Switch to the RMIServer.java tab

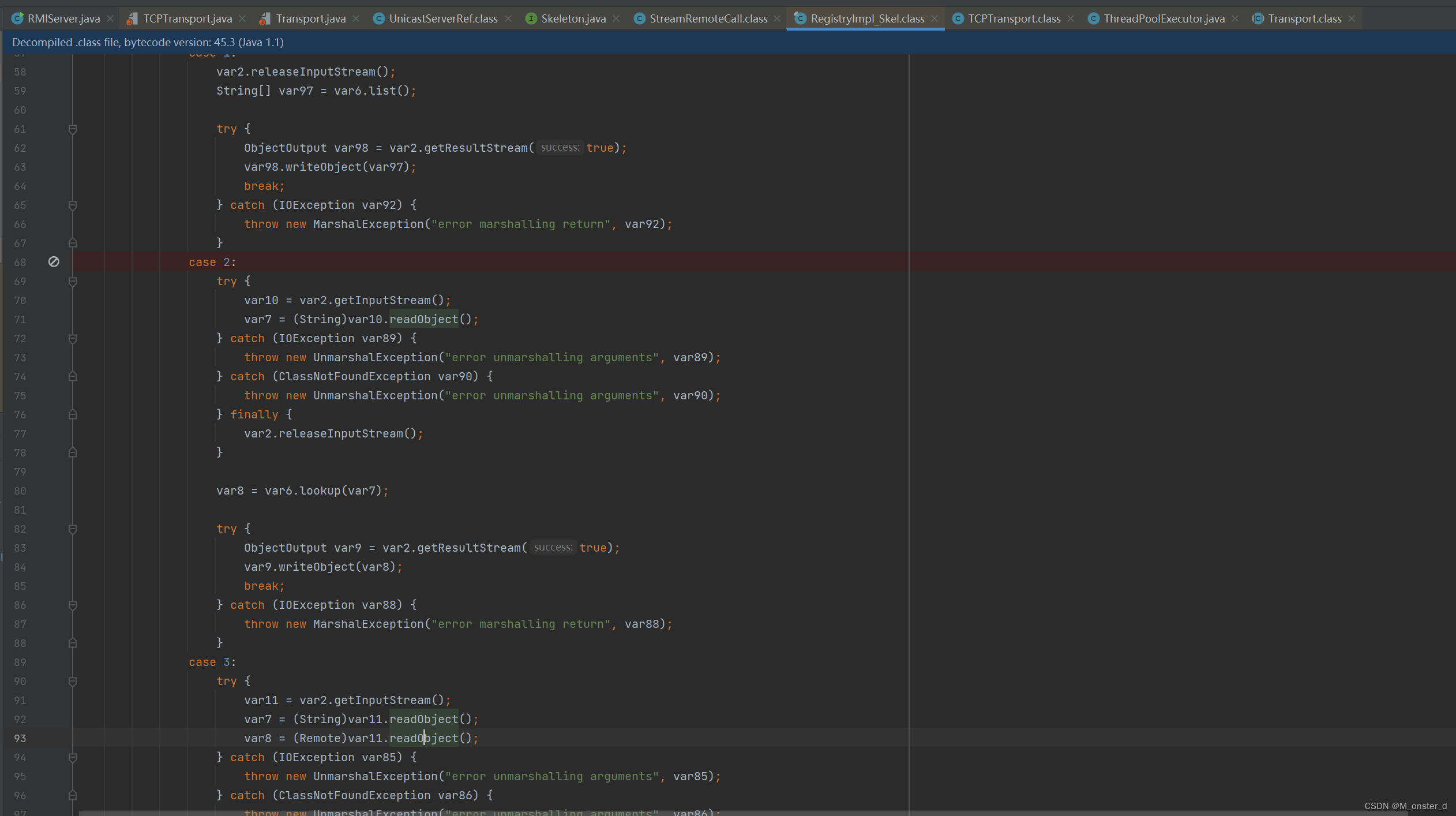[x=63, y=18]
